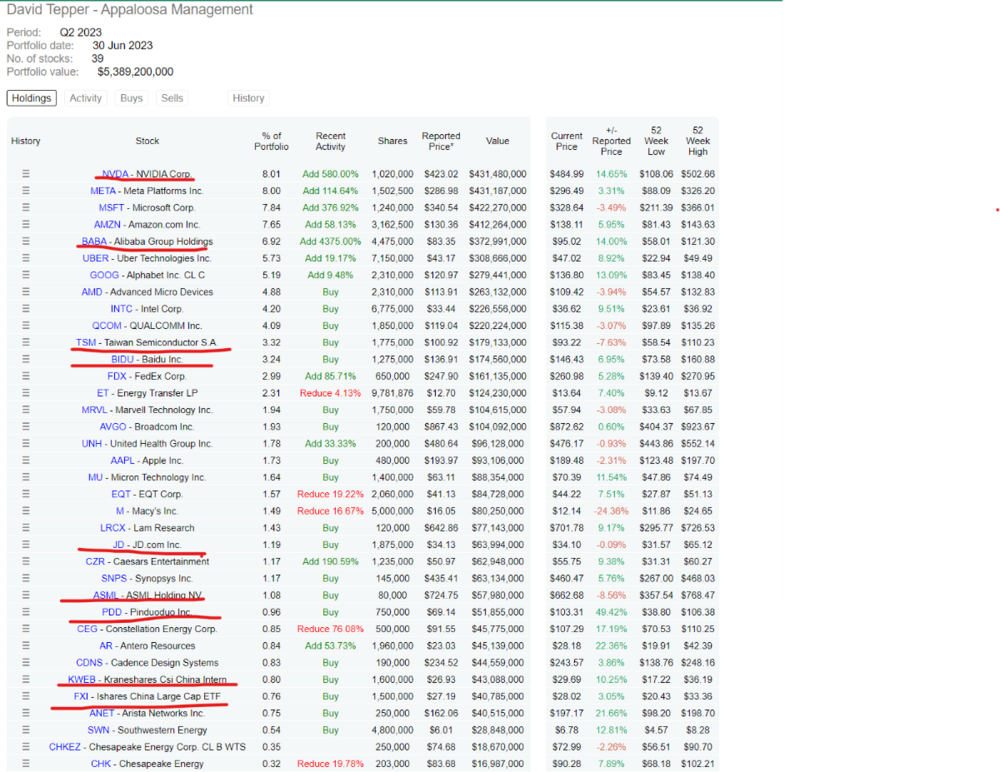Open history icon for AMZN row
1000x772 pixels.
pos(26,225)
